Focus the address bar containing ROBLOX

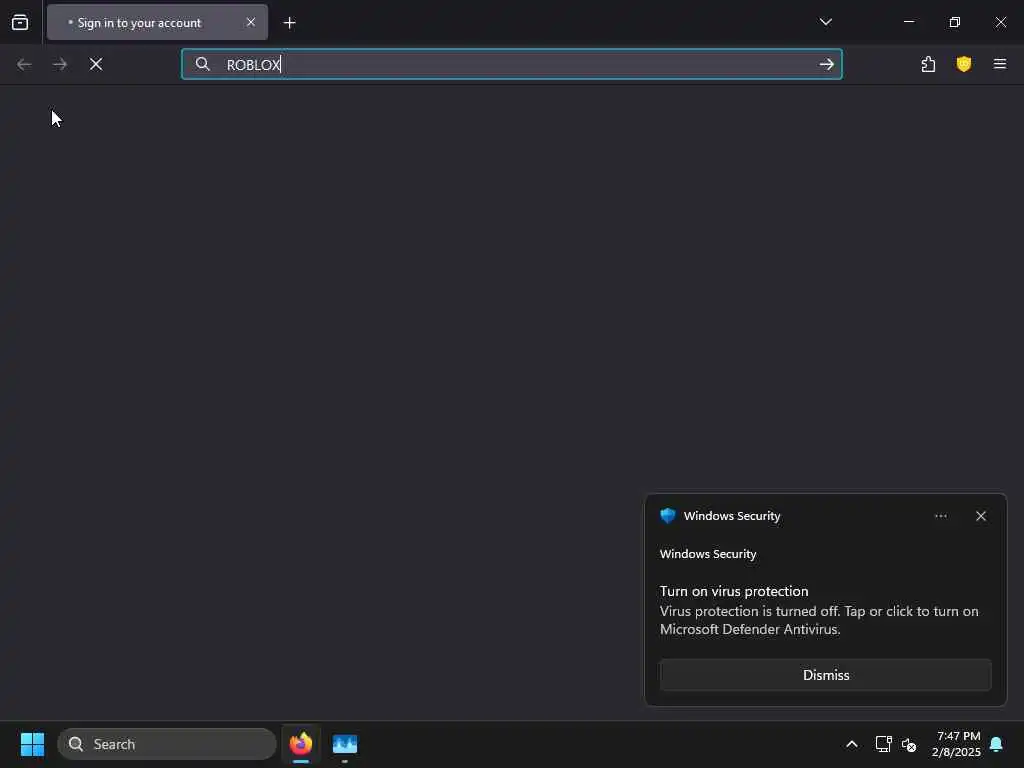[x=511, y=64]
